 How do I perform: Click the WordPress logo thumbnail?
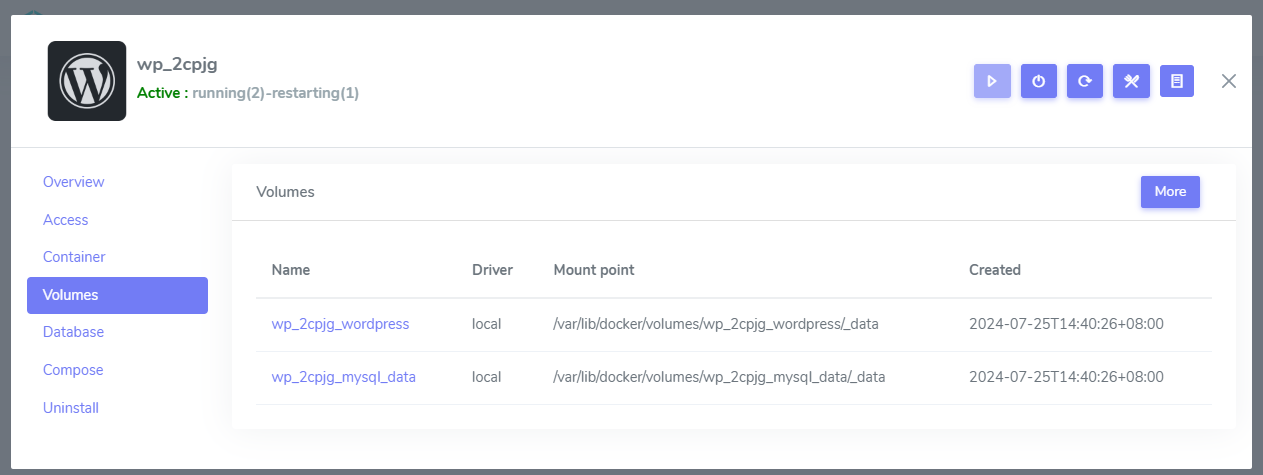point(87,81)
